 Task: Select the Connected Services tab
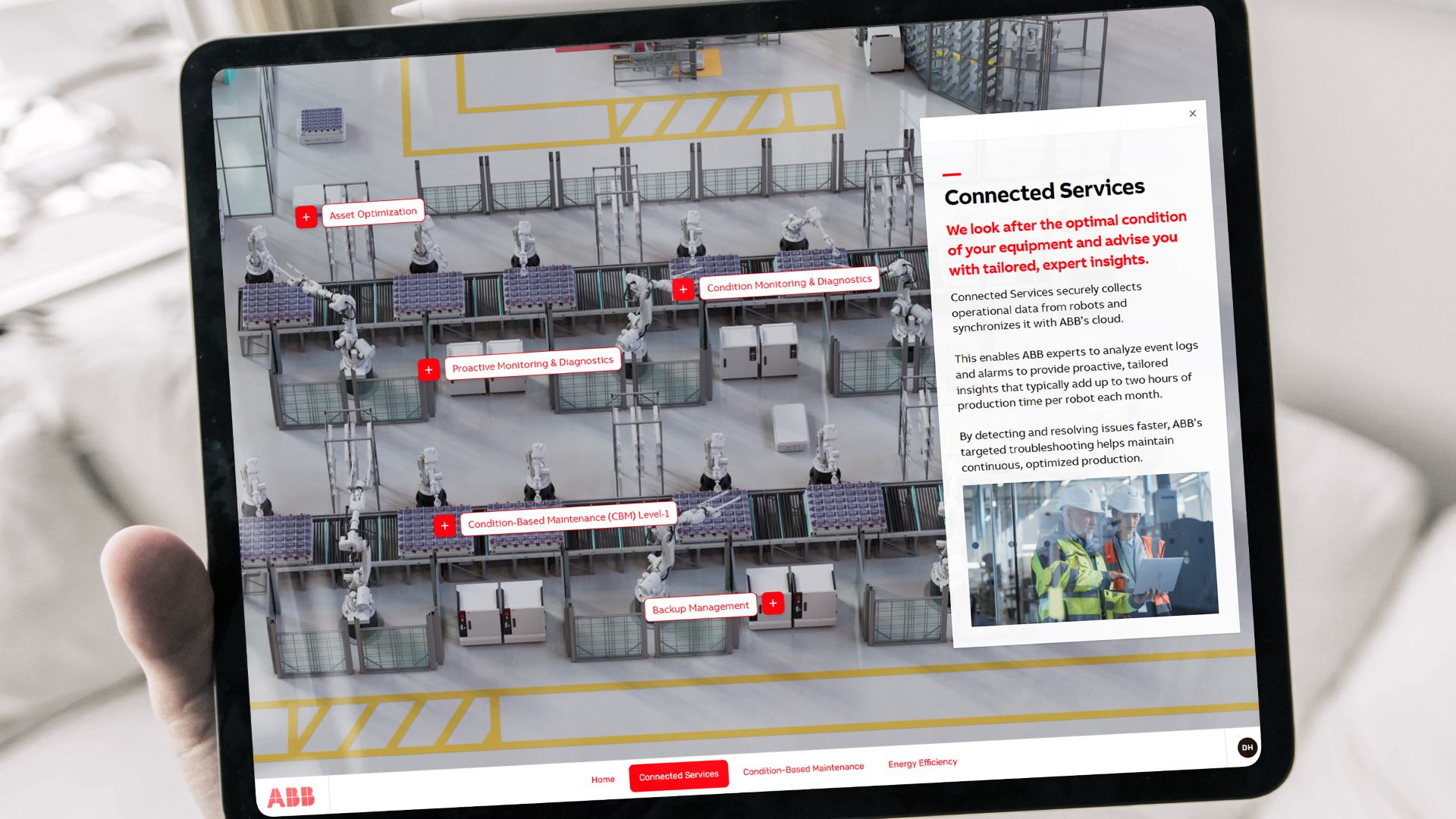point(679,775)
